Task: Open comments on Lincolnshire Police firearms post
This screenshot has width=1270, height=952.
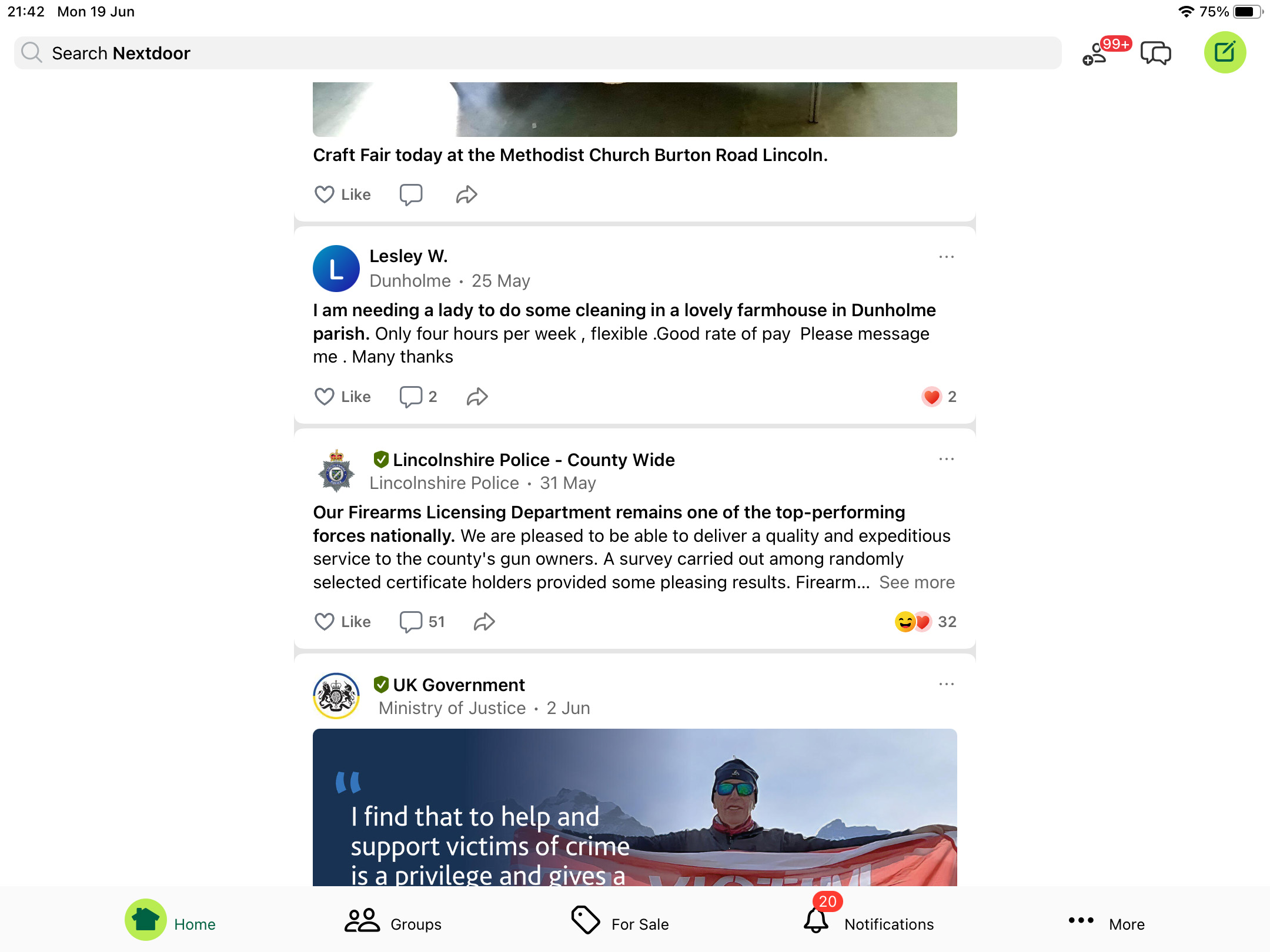Action: tap(422, 622)
